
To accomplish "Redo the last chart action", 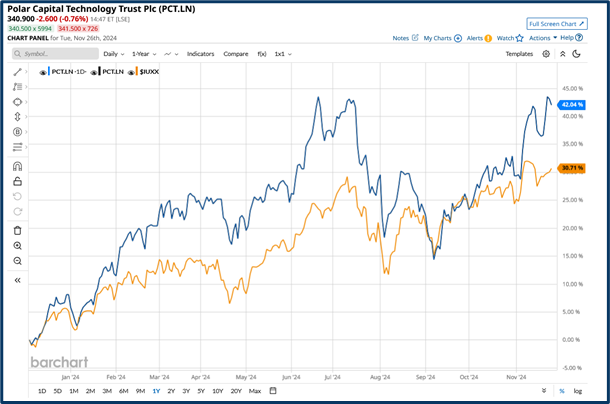I will (17, 212).
